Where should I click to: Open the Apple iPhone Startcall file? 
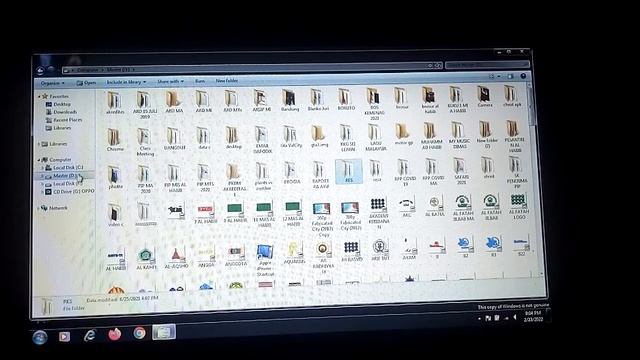(x=264, y=260)
